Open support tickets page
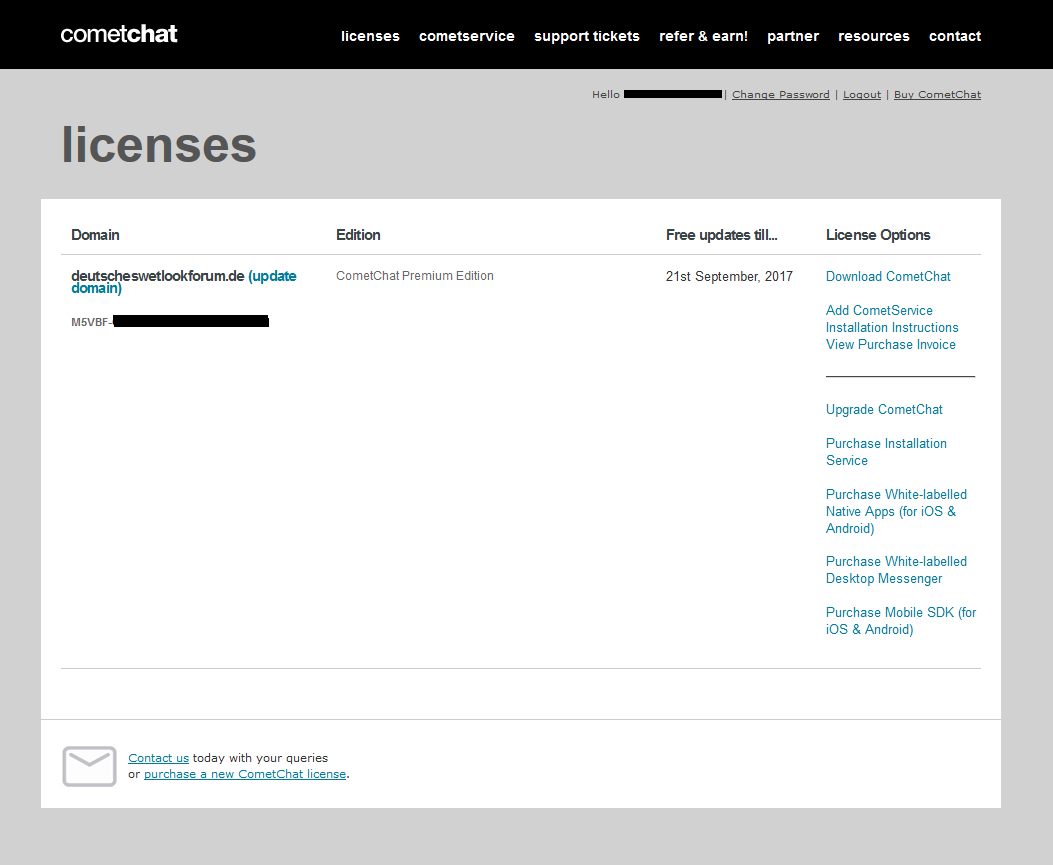This screenshot has height=865, width=1053. [586, 36]
